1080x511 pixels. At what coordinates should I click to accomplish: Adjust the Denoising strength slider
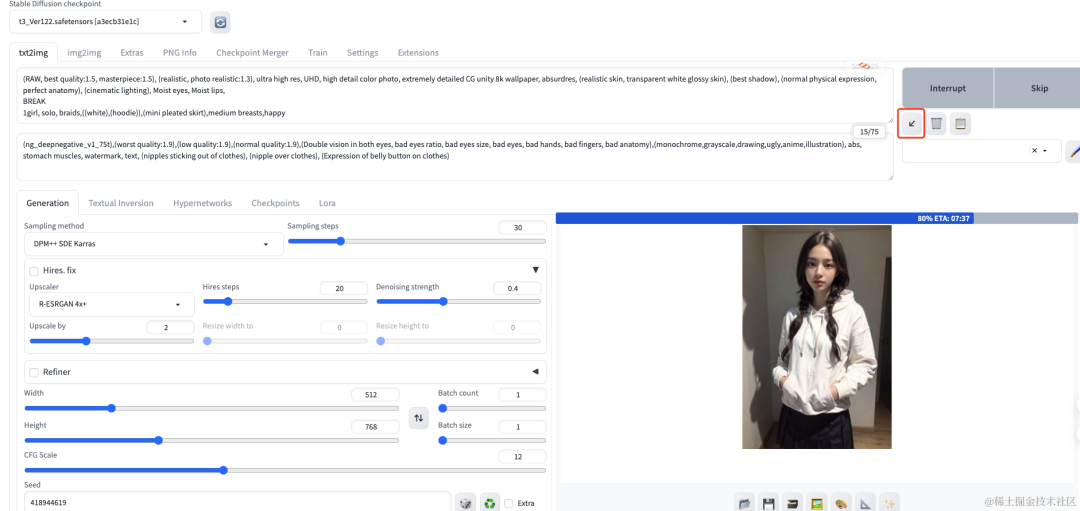pyautogui.click(x=458, y=301)
